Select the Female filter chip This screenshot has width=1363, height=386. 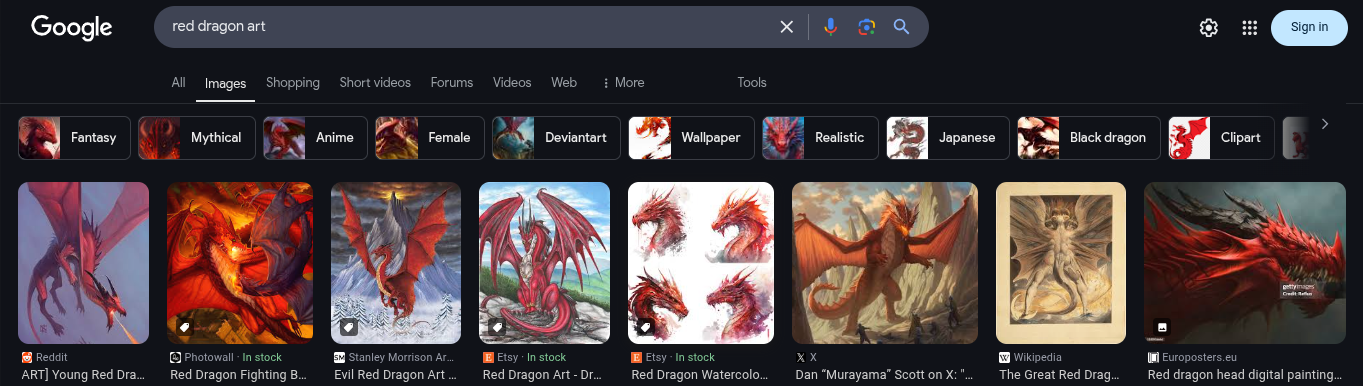(x=430, y=138)
